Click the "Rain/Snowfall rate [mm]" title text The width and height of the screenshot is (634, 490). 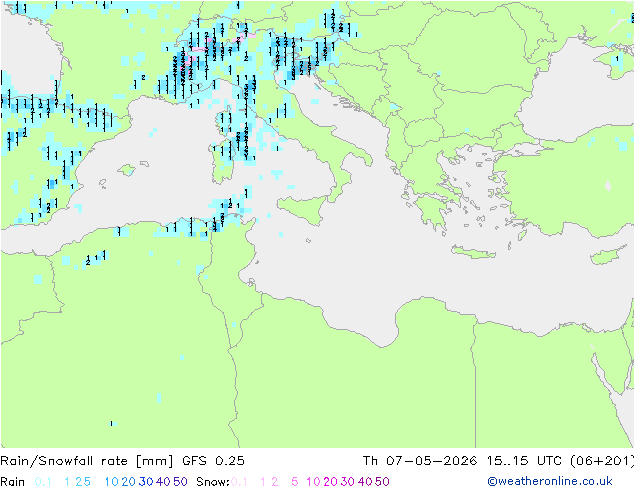point(87,460)
